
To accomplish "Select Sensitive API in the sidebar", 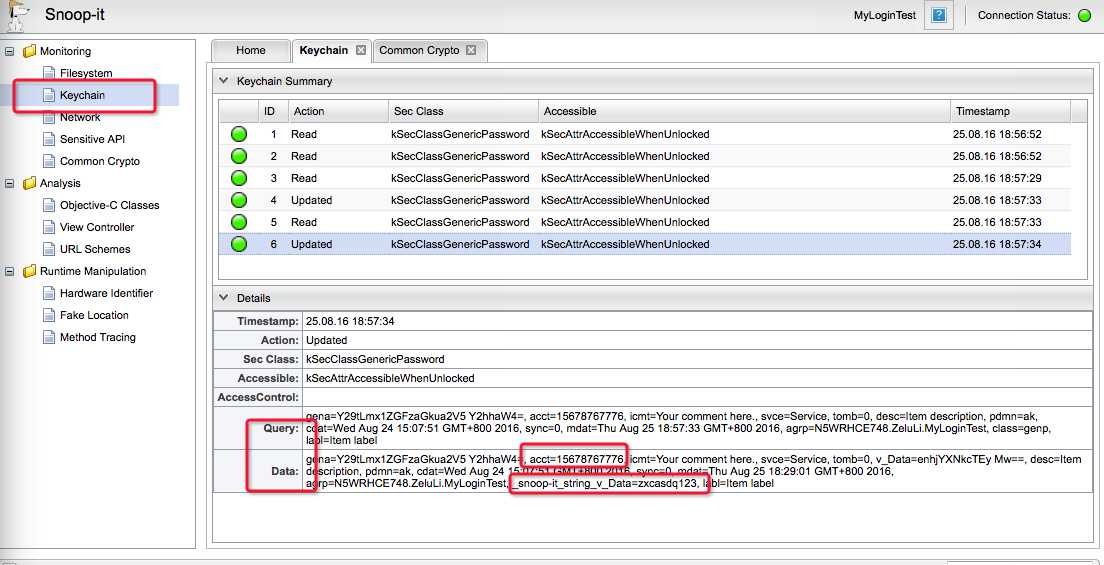I will [92, 139].
